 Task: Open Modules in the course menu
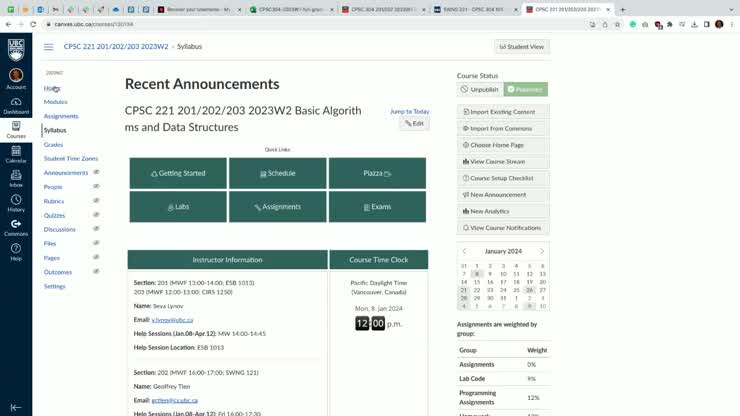[56, 102]
